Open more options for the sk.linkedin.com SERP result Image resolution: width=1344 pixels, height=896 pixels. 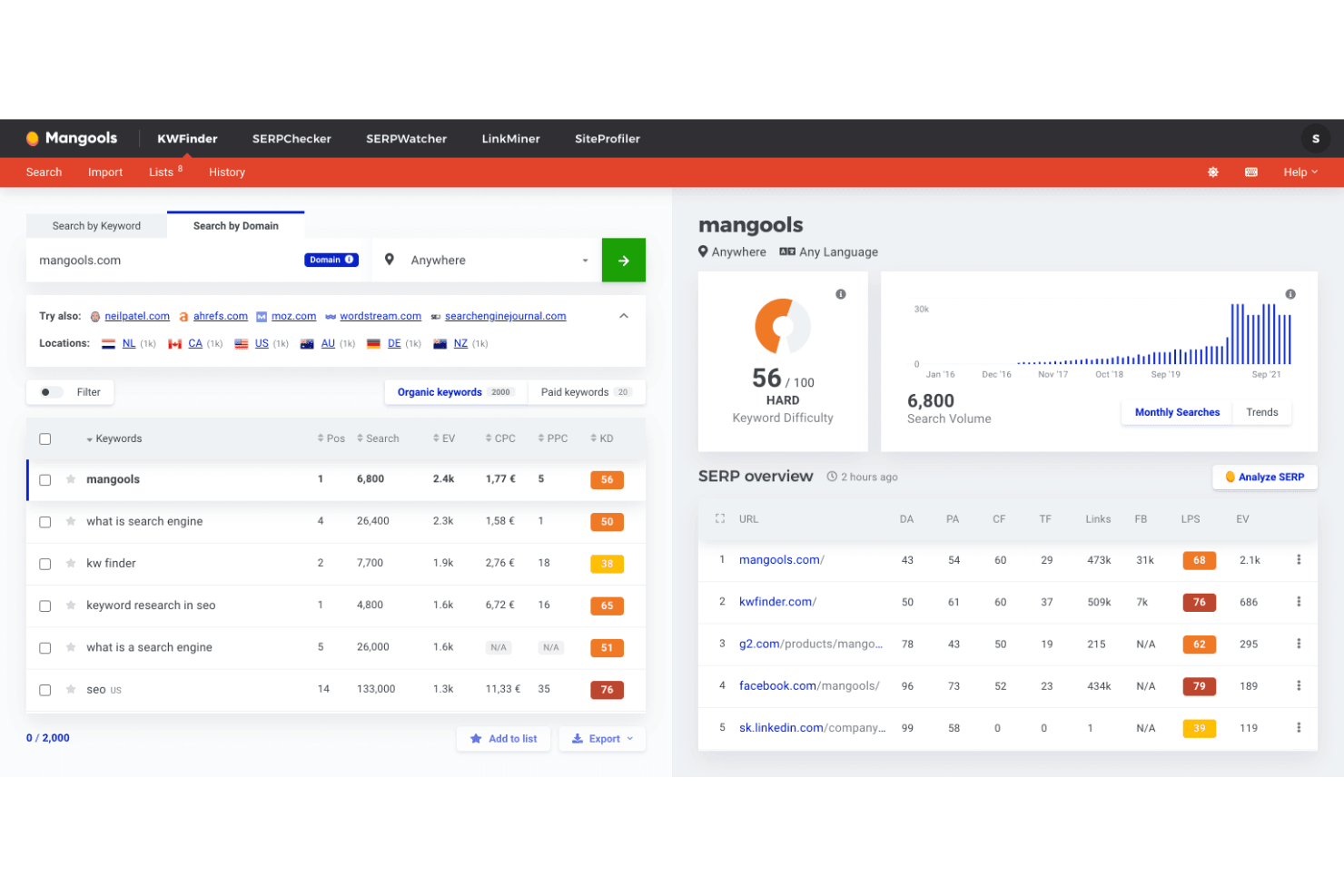(1299, 728)
